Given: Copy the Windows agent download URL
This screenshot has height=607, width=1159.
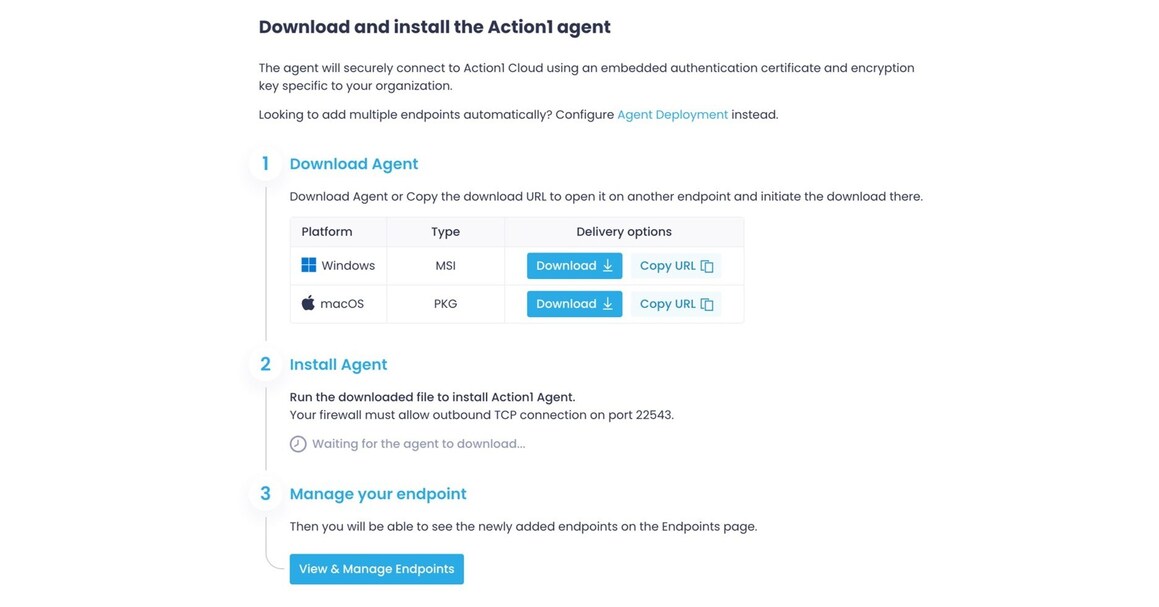Looking at the screenshot, I should [x=667, y=265].
